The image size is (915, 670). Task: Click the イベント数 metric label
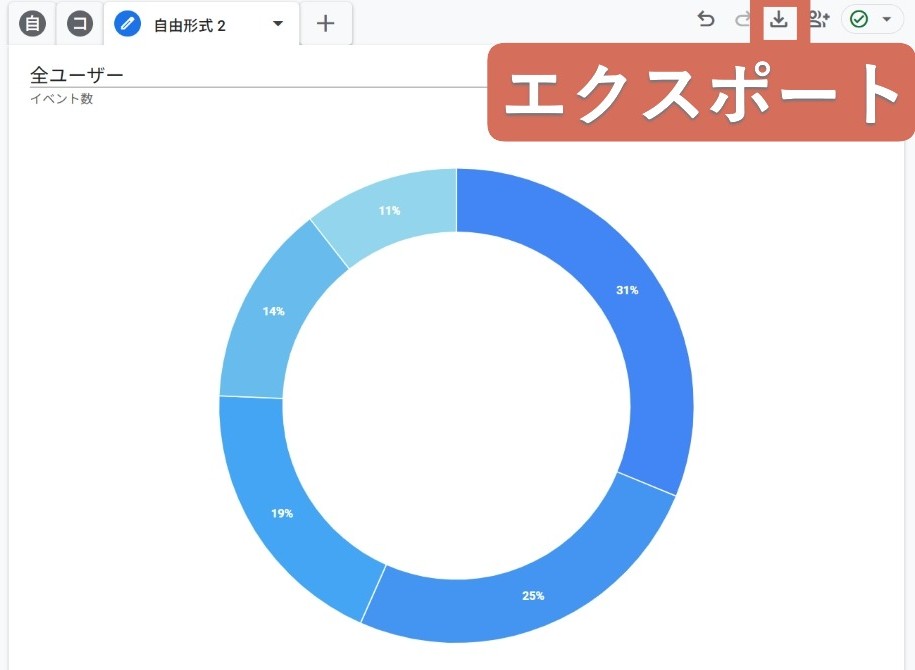62,99
